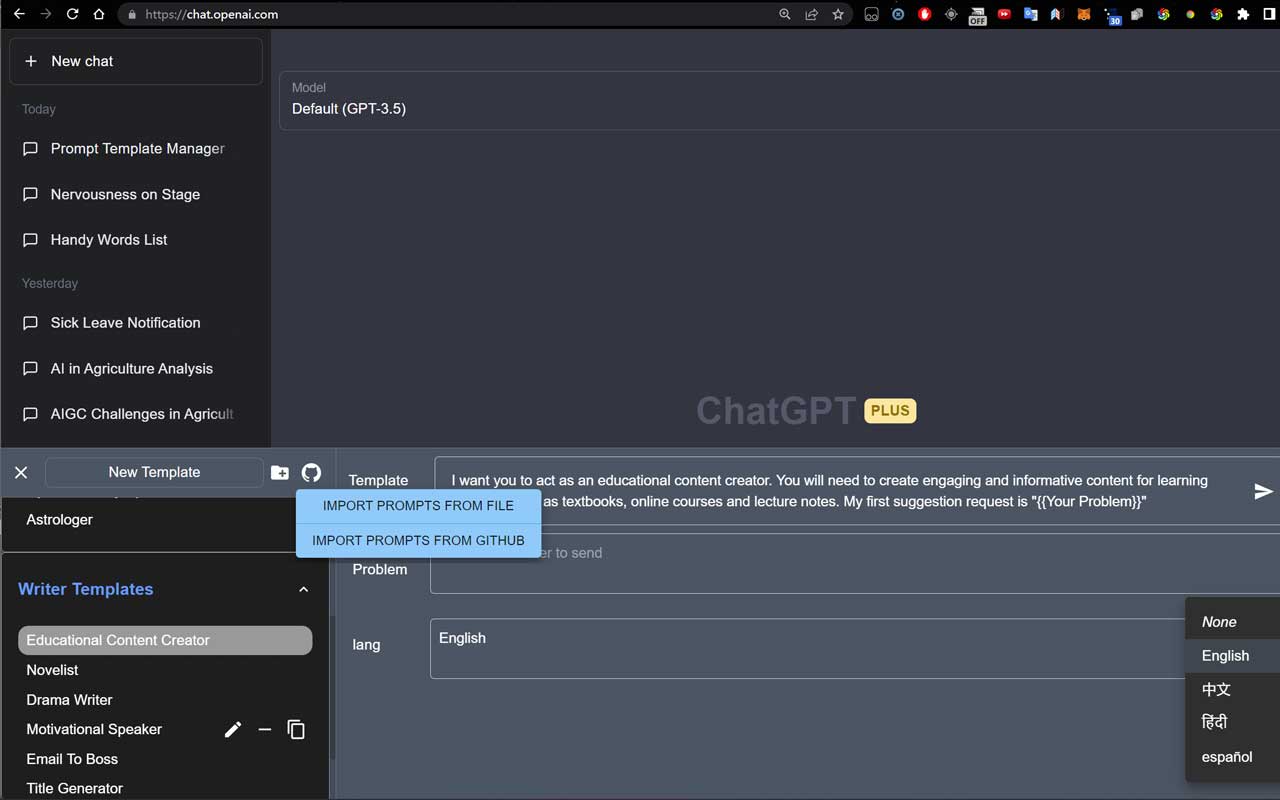Collapse the Writer Templates section
This screenshot has height=800, width=1280.
tap(303, 590)
